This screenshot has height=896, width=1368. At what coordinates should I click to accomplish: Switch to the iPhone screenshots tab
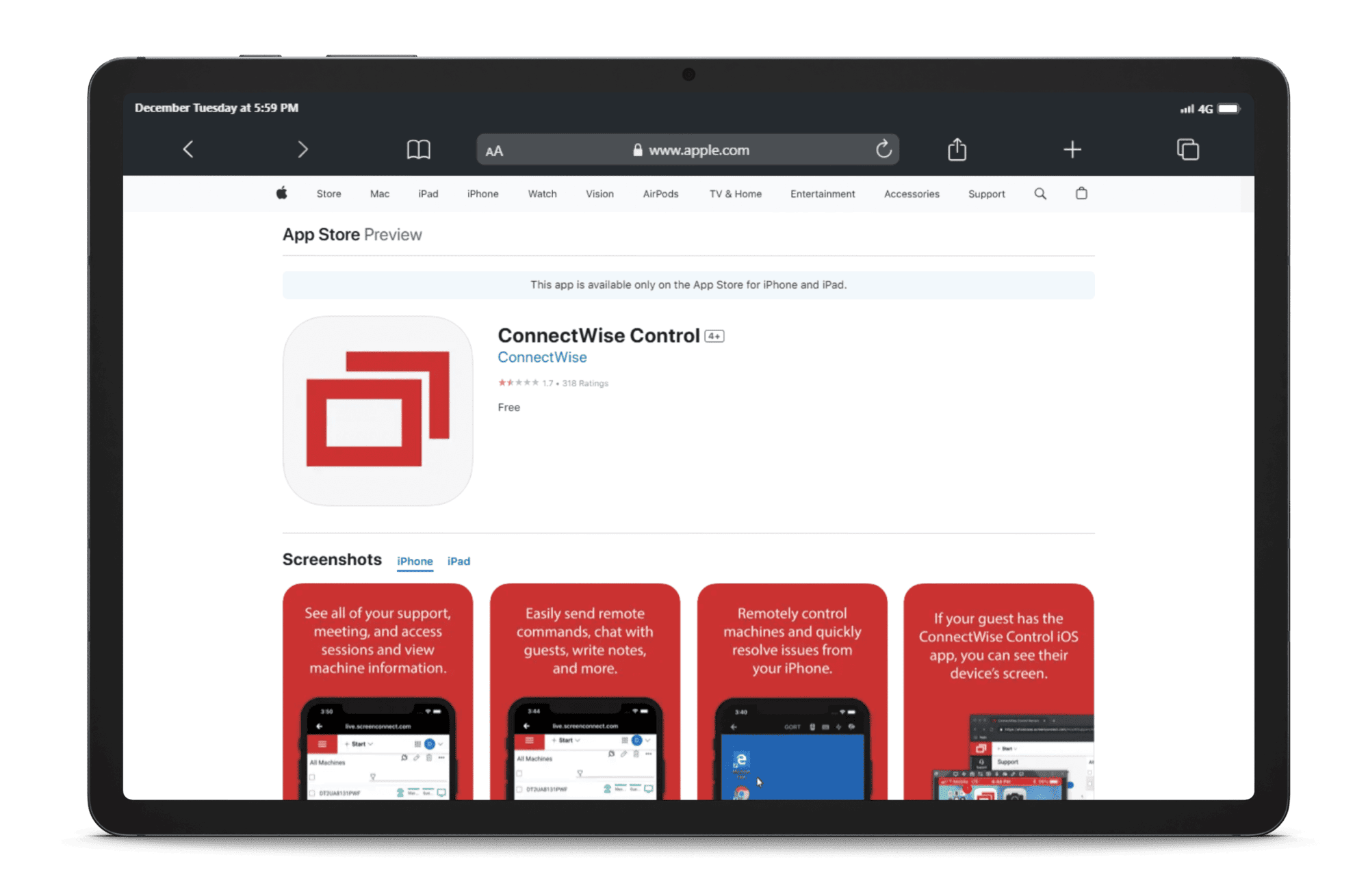pos(415,561)
